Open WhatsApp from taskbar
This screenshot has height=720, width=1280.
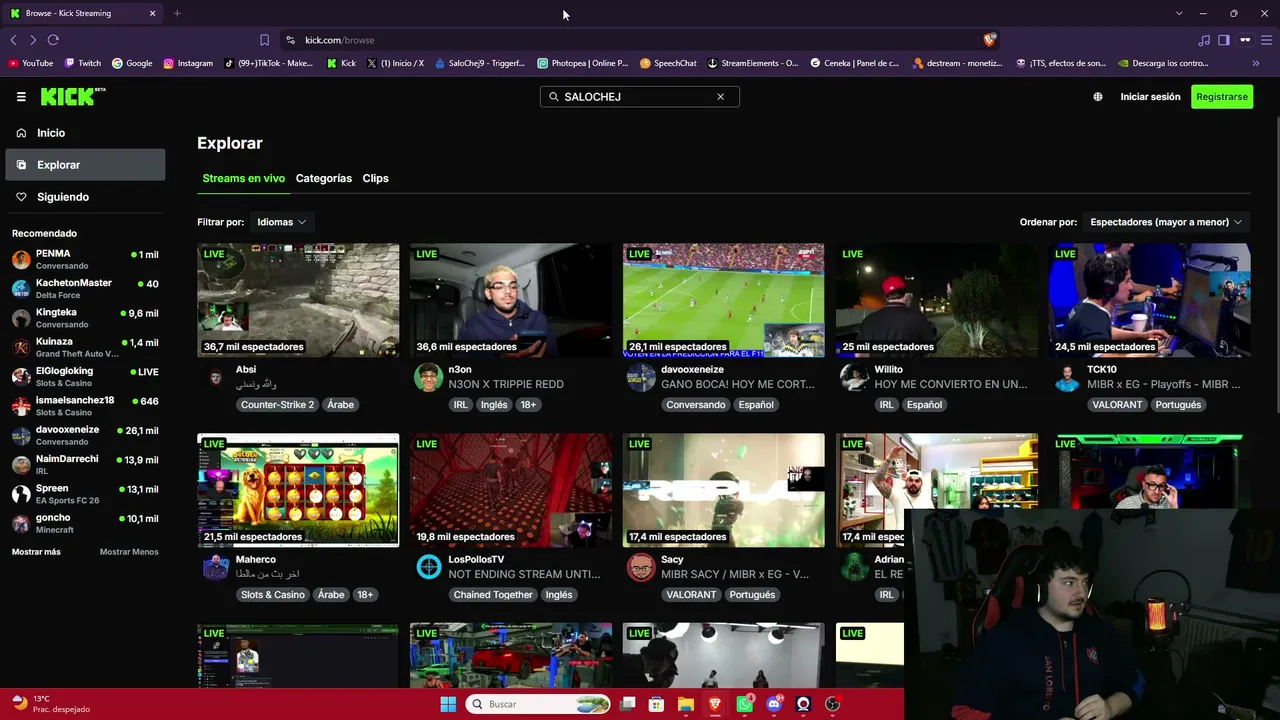click(x=744, y=704)
